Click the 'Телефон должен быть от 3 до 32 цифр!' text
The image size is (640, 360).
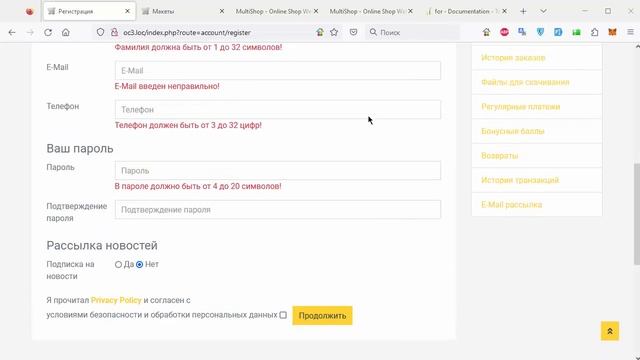click(188, 125)
